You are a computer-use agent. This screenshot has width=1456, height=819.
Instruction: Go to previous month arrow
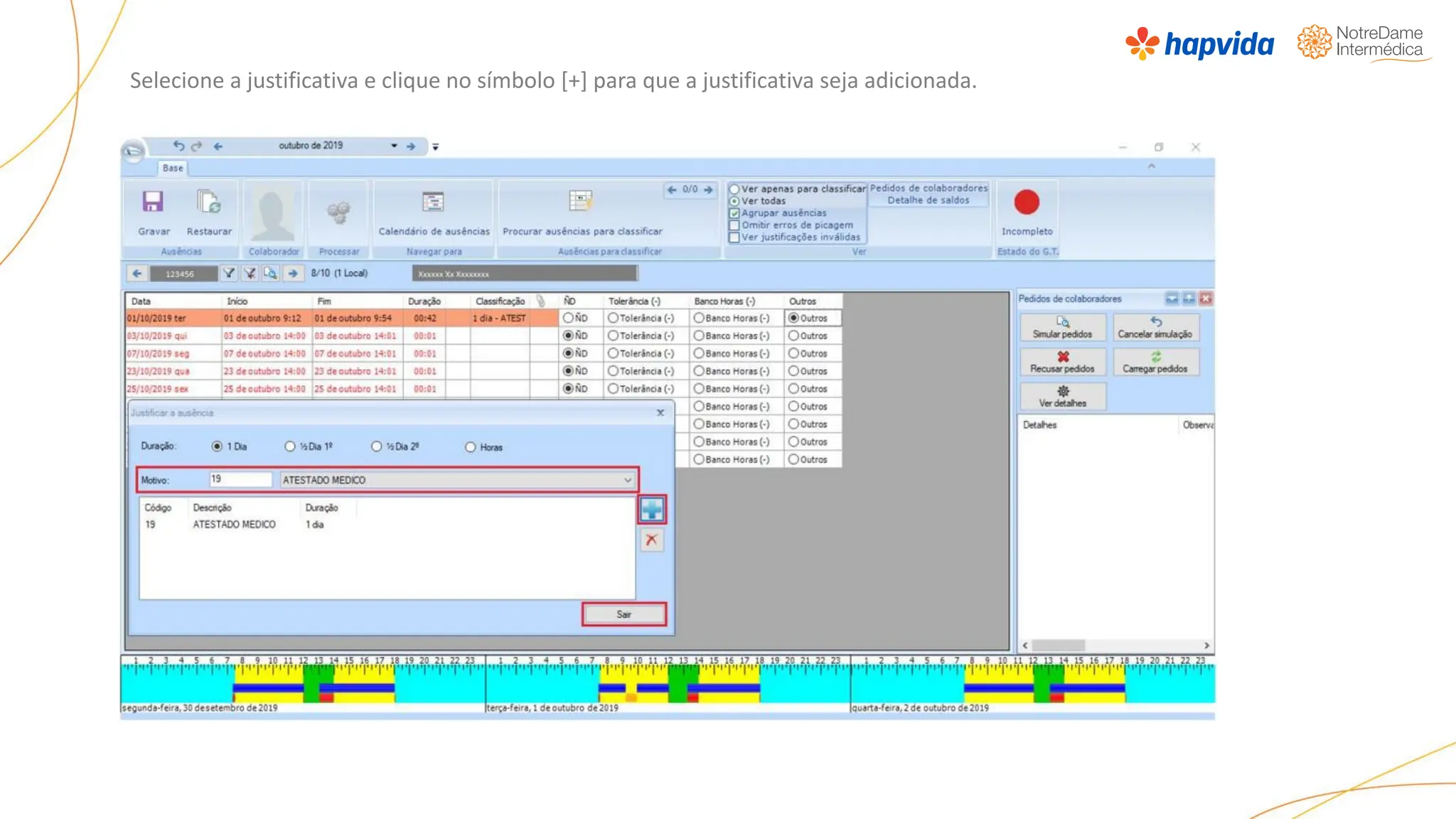(x=218, y=146)
